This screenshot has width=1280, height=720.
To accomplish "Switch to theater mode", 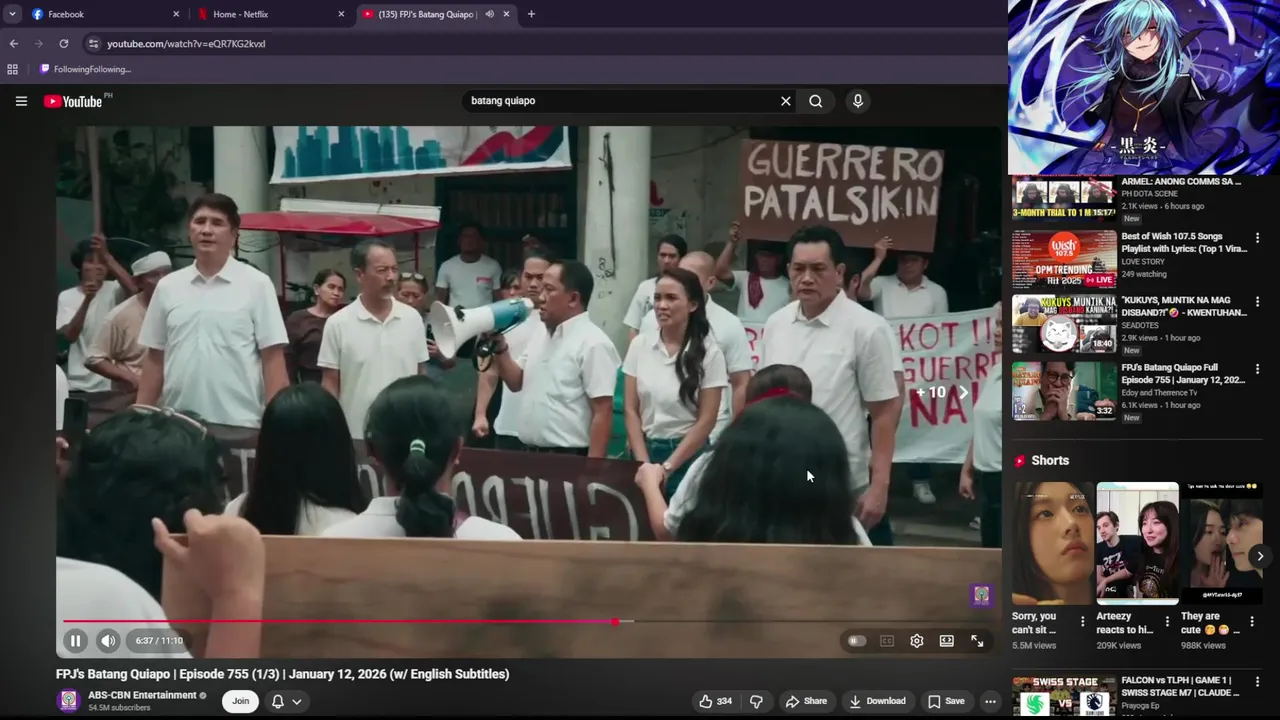I will [x=947, y=641].
